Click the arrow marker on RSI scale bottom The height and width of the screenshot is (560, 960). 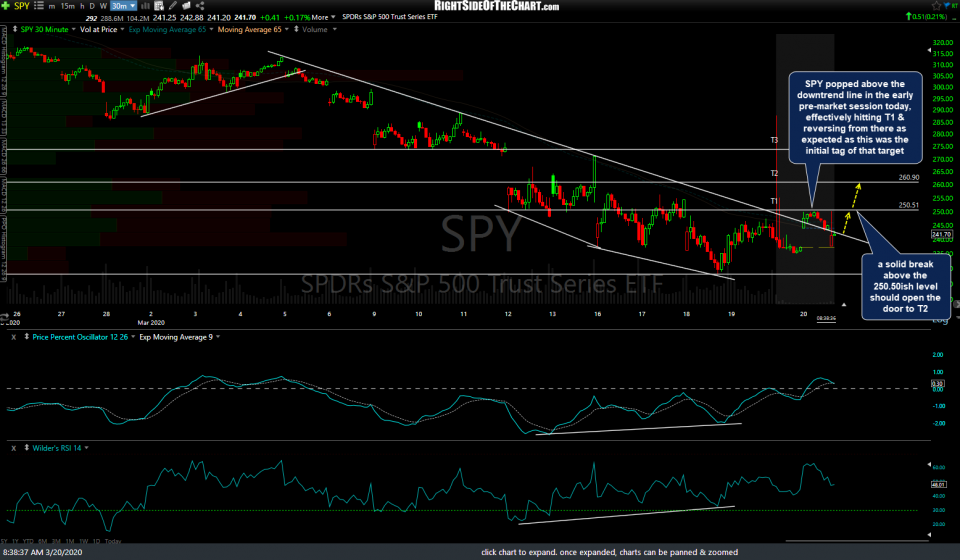pyautogui.click(x=929, y=535)
